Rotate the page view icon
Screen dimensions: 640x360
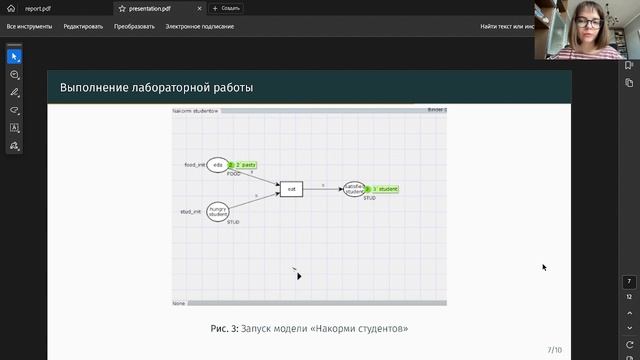[629, 344]
